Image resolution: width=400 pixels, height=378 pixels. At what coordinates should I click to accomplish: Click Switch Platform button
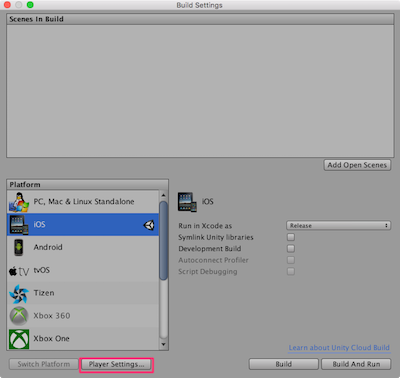click(x=44, y=364)
